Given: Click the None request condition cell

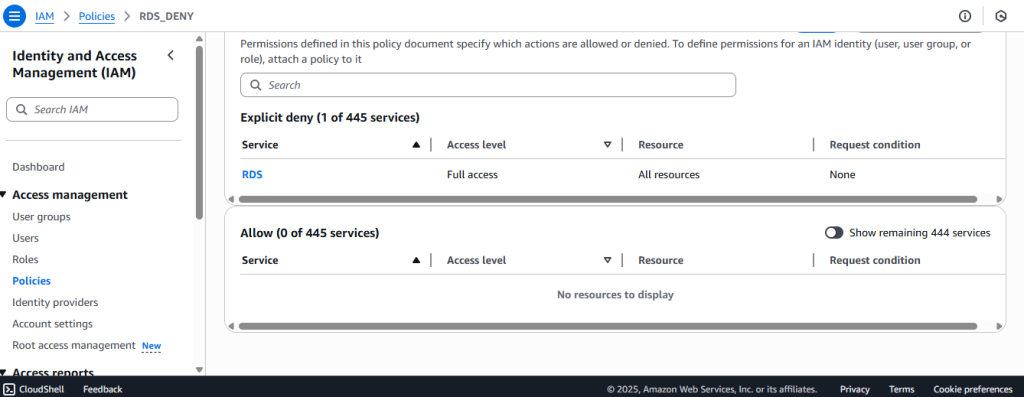Looking at the screenshot, I should (842, 175).
